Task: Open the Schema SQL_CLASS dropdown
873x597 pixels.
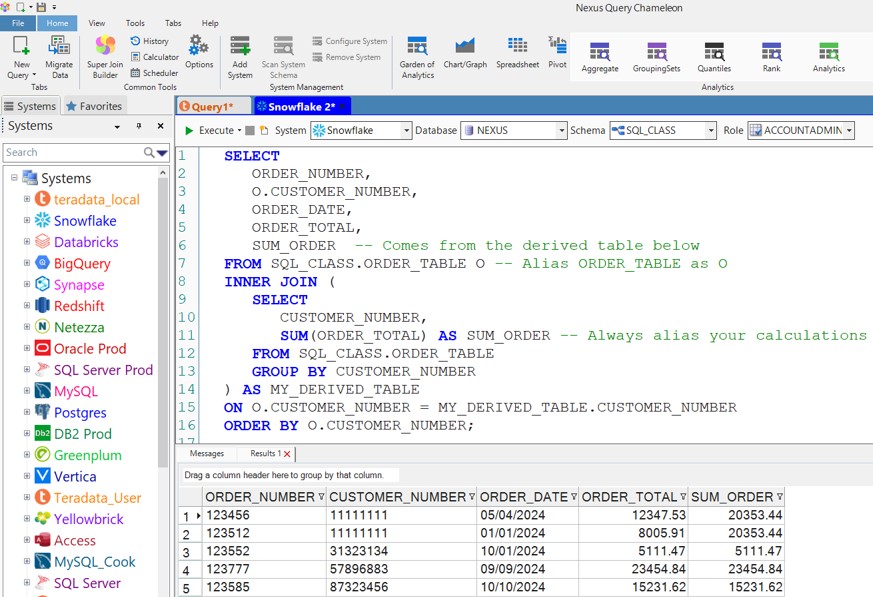Action: pyautogui.click(x=711, y=131)
